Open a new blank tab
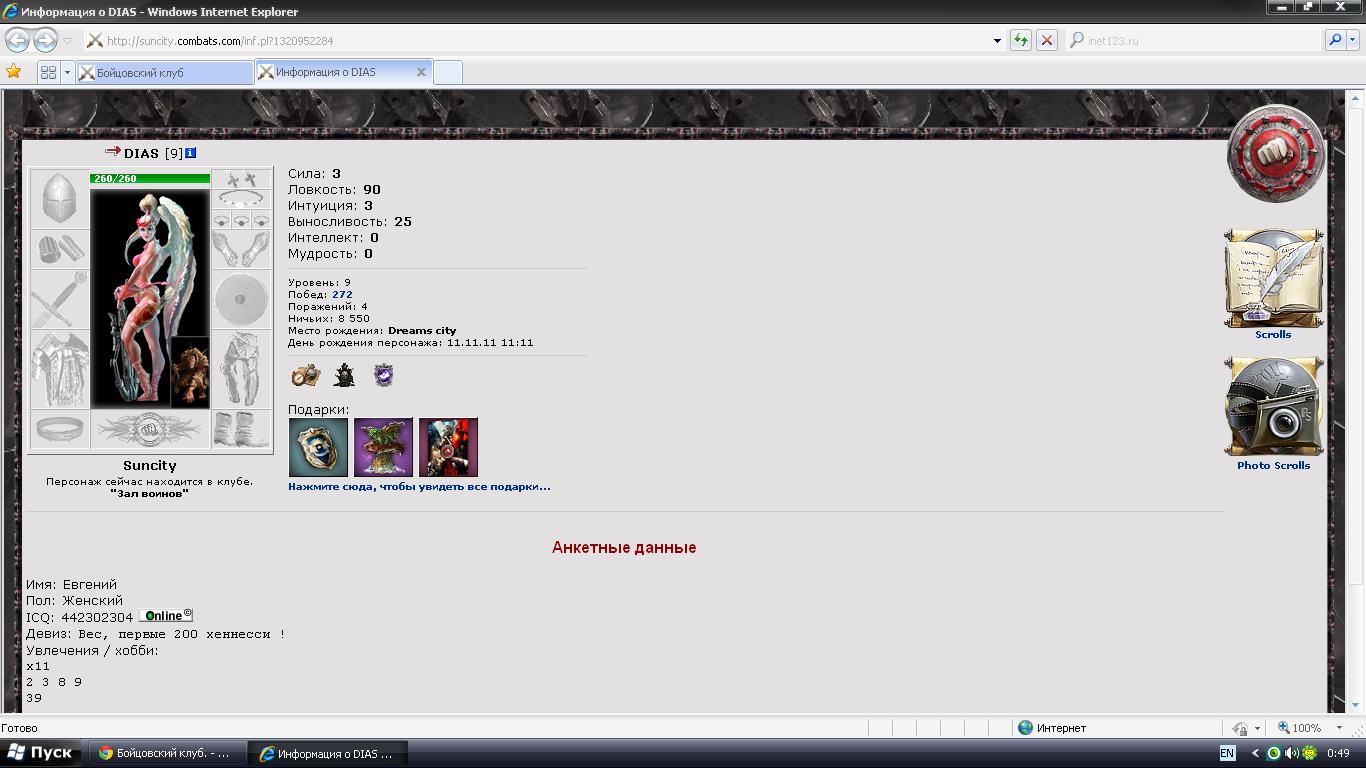Viewport: 1366px width, 768px height. pyautogui.click(x=448, y=72)
